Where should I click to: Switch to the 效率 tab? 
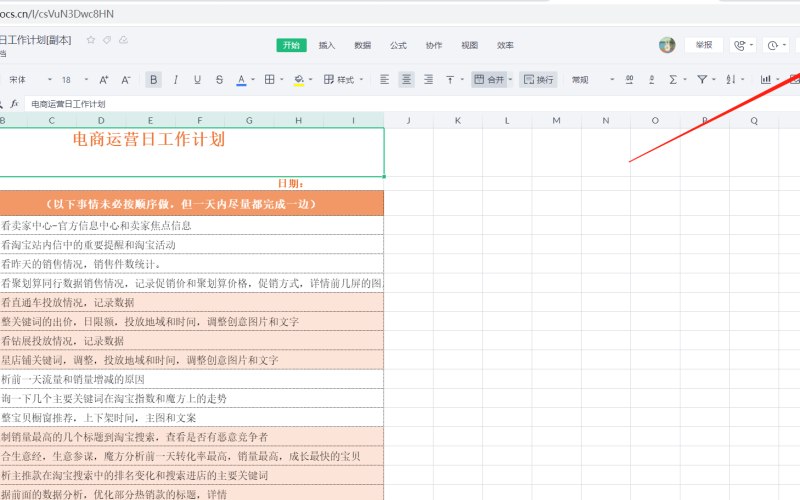click(506, 45)
